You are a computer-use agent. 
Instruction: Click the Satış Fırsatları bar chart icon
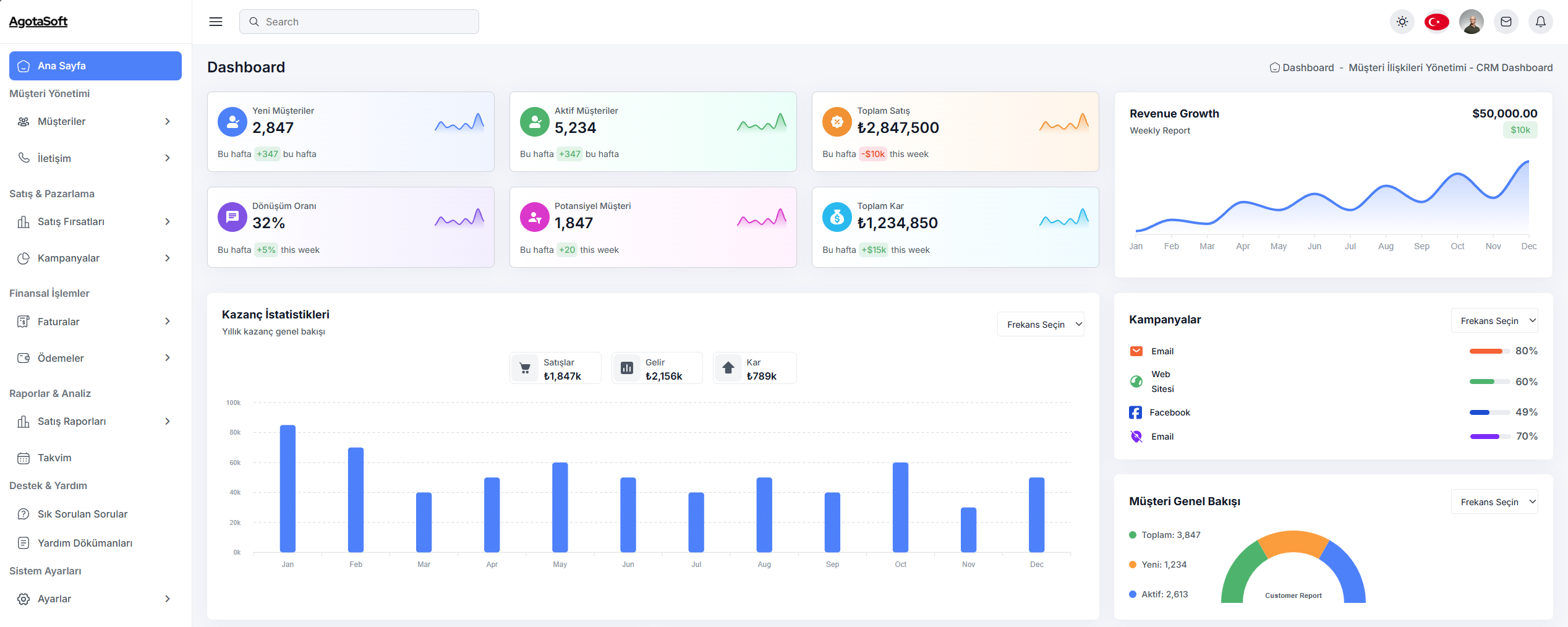pyautogui.click(x=23, y=222)
